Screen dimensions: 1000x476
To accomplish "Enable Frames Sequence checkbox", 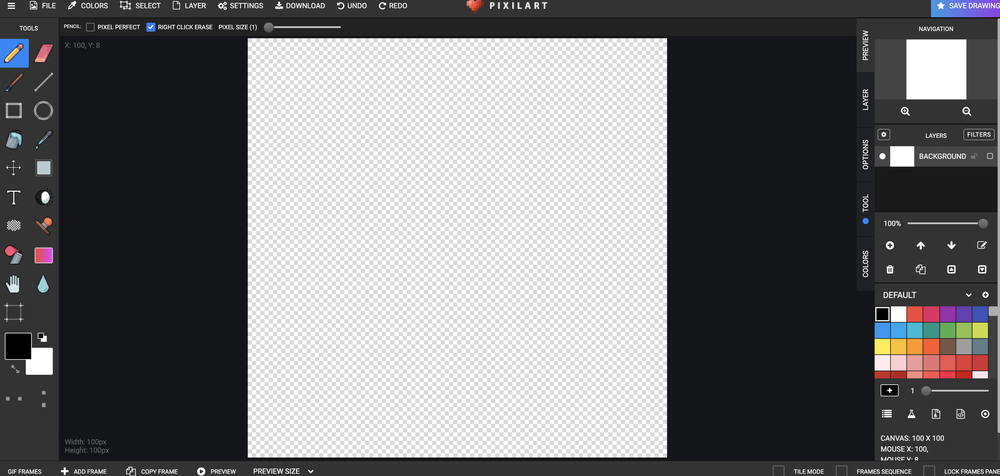I will pyautogui.click(x=842, y=471).
